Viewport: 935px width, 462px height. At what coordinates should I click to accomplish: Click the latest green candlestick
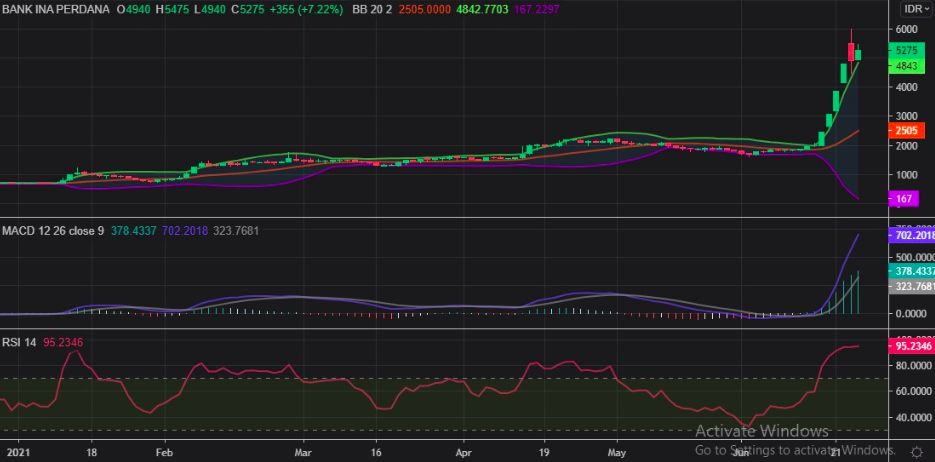[858, 55]
